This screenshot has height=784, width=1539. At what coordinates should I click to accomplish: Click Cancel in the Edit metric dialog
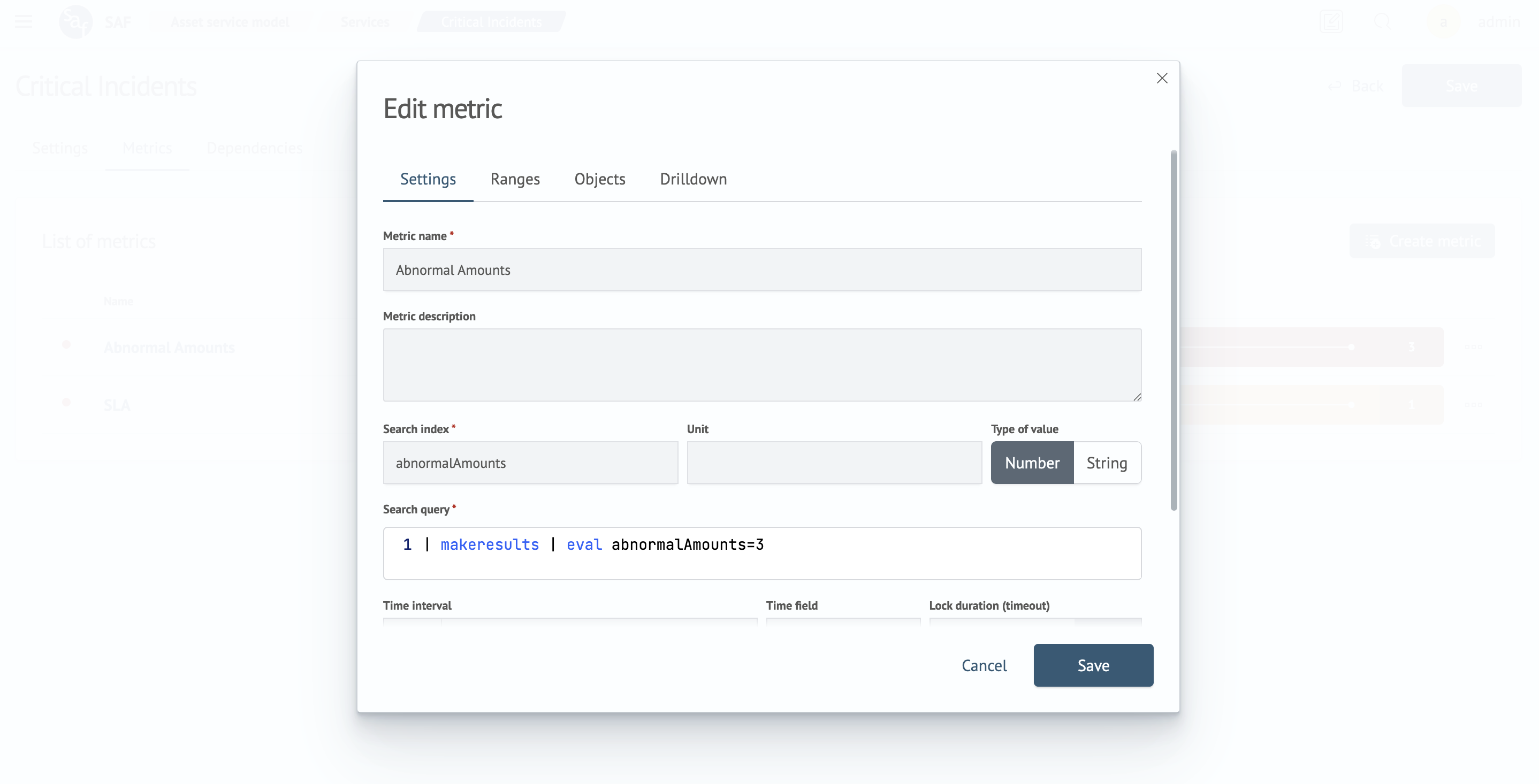pos(984,665)
